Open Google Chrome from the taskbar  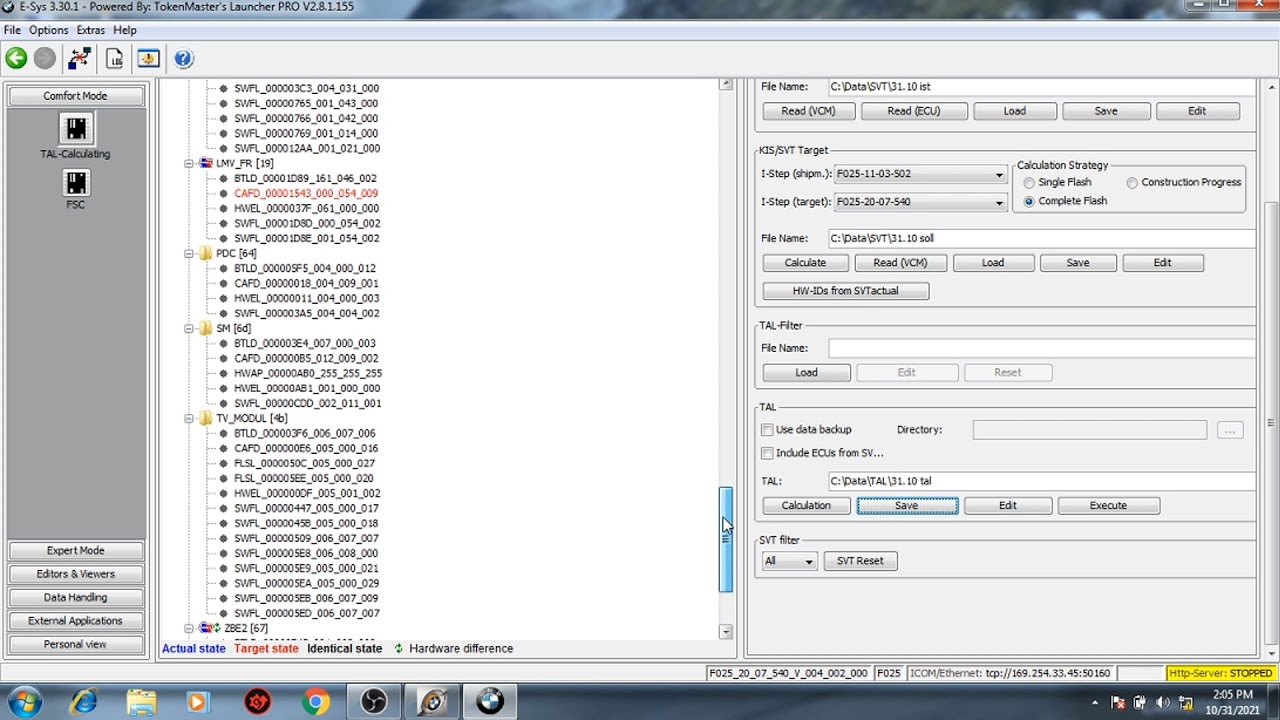tap(315, 702)
